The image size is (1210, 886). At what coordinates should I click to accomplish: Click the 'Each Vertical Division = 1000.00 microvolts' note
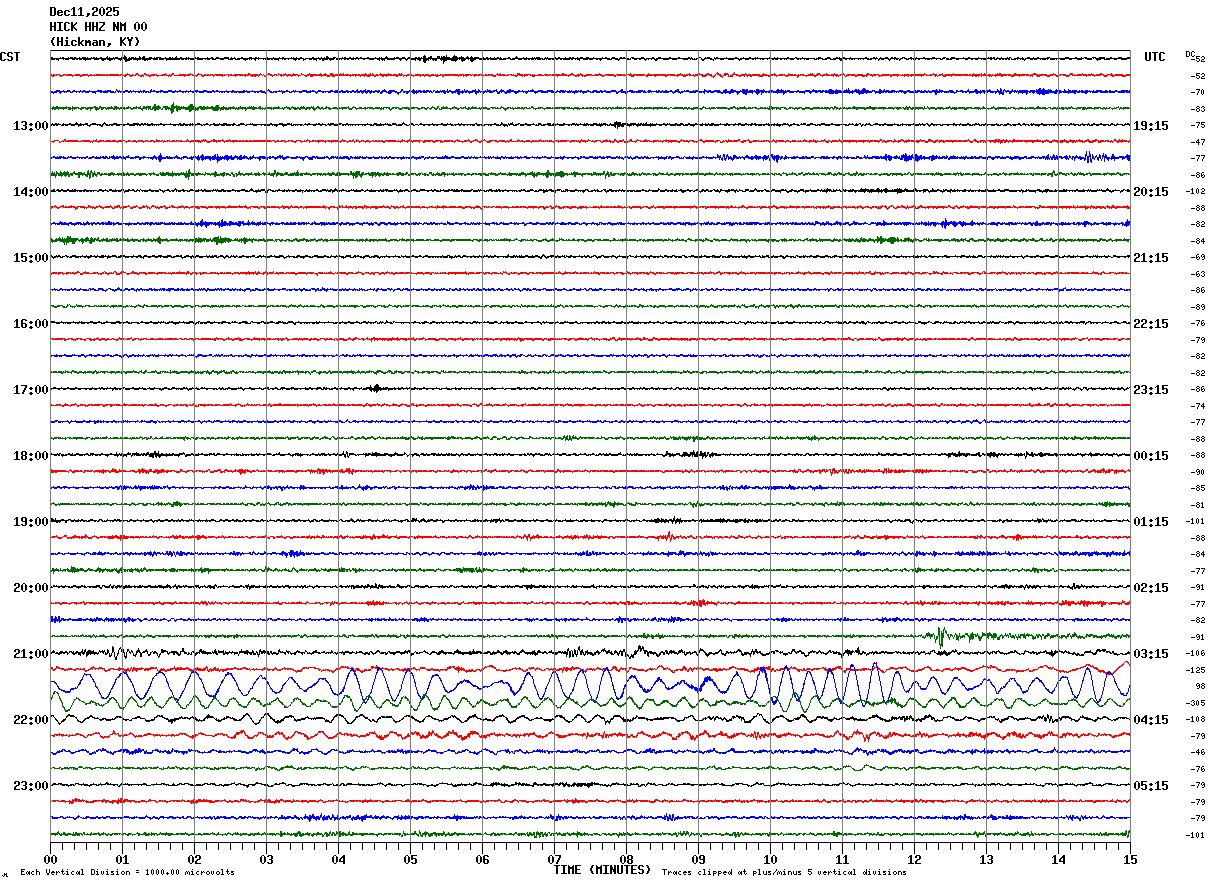[127, 873]
